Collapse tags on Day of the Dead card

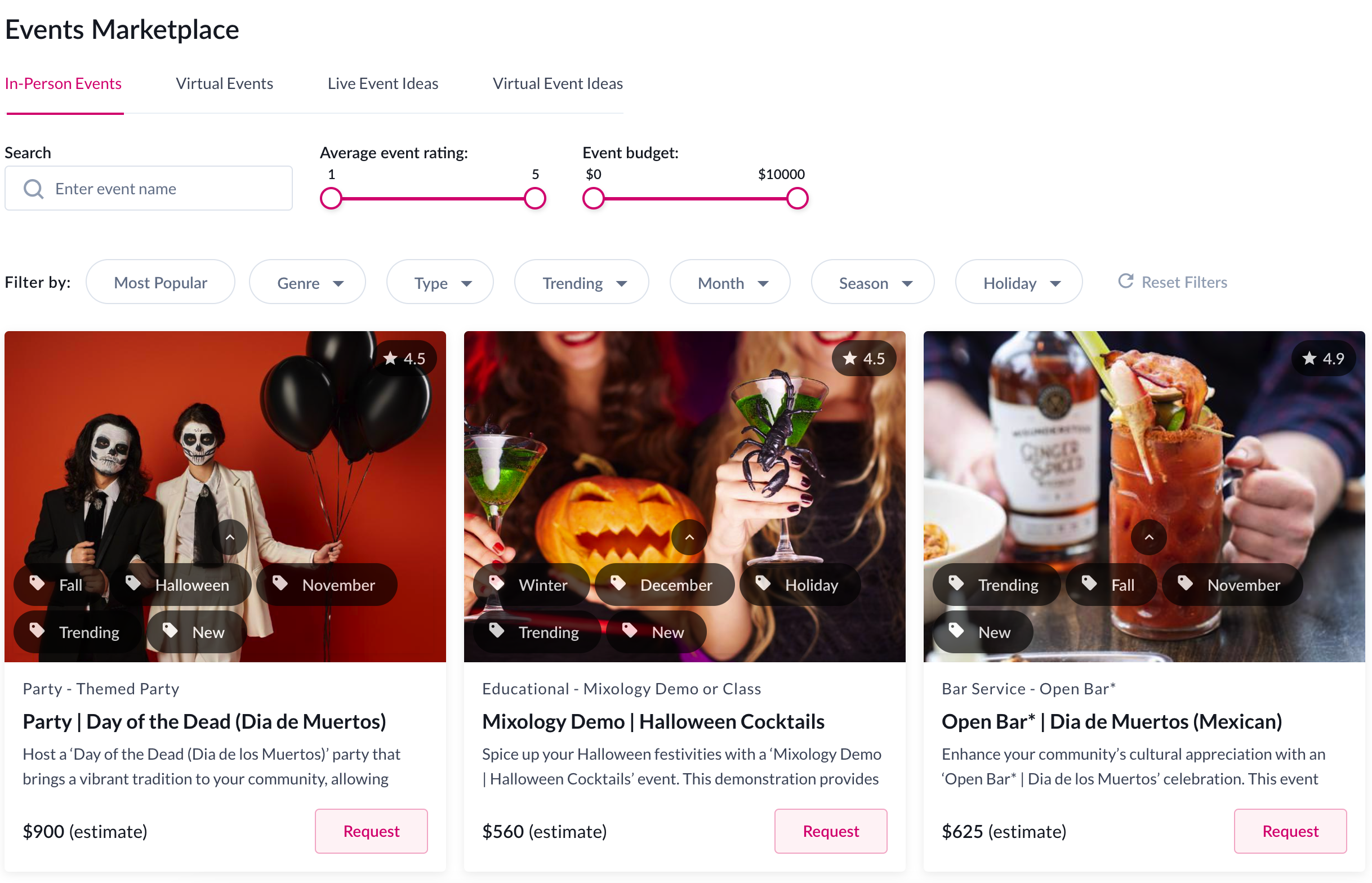[230, 537]
